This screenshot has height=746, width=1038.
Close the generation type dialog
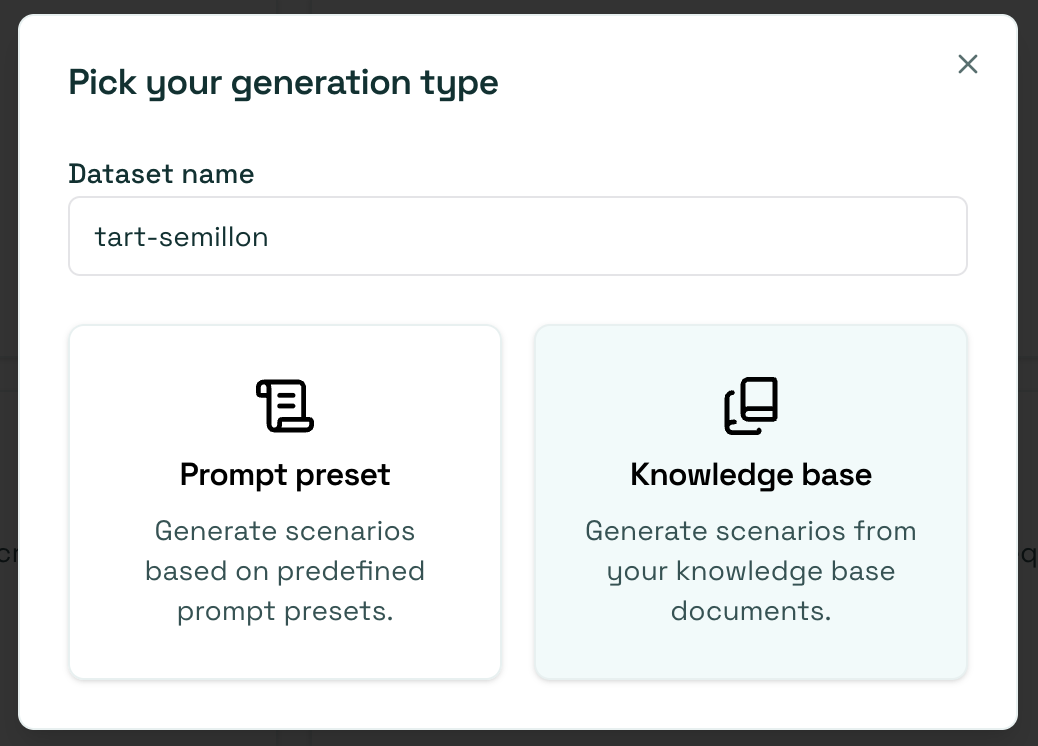tap(968, 64)
